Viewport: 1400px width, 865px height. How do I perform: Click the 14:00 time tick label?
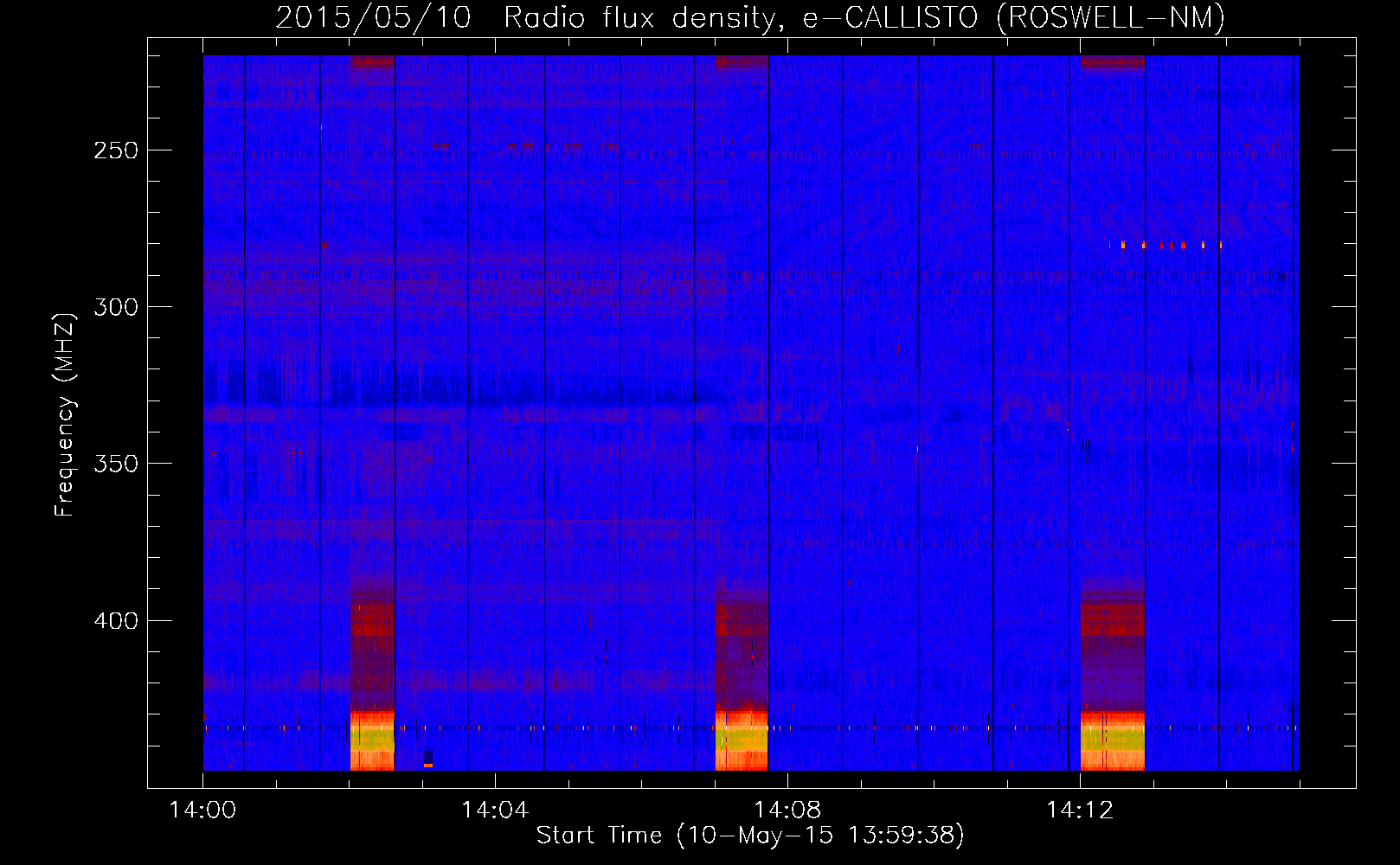(x=202, y=811)
